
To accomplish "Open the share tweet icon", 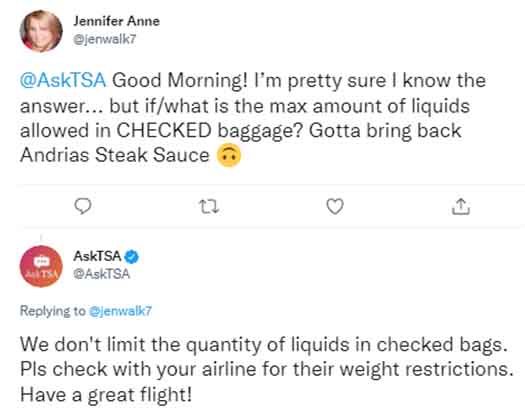I will (461, 206).
